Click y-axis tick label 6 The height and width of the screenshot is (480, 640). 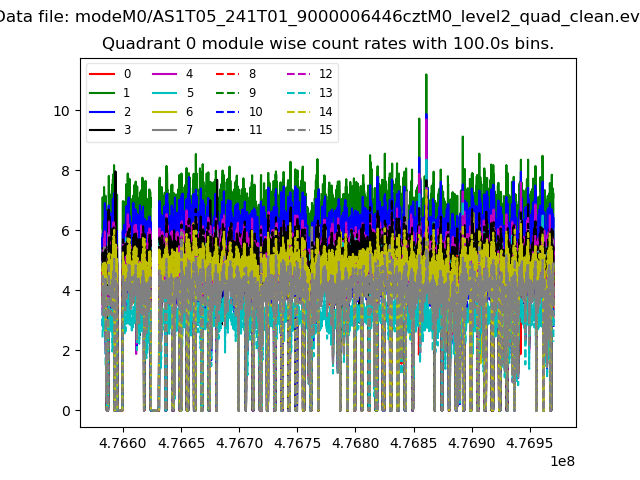pos(66,231)
